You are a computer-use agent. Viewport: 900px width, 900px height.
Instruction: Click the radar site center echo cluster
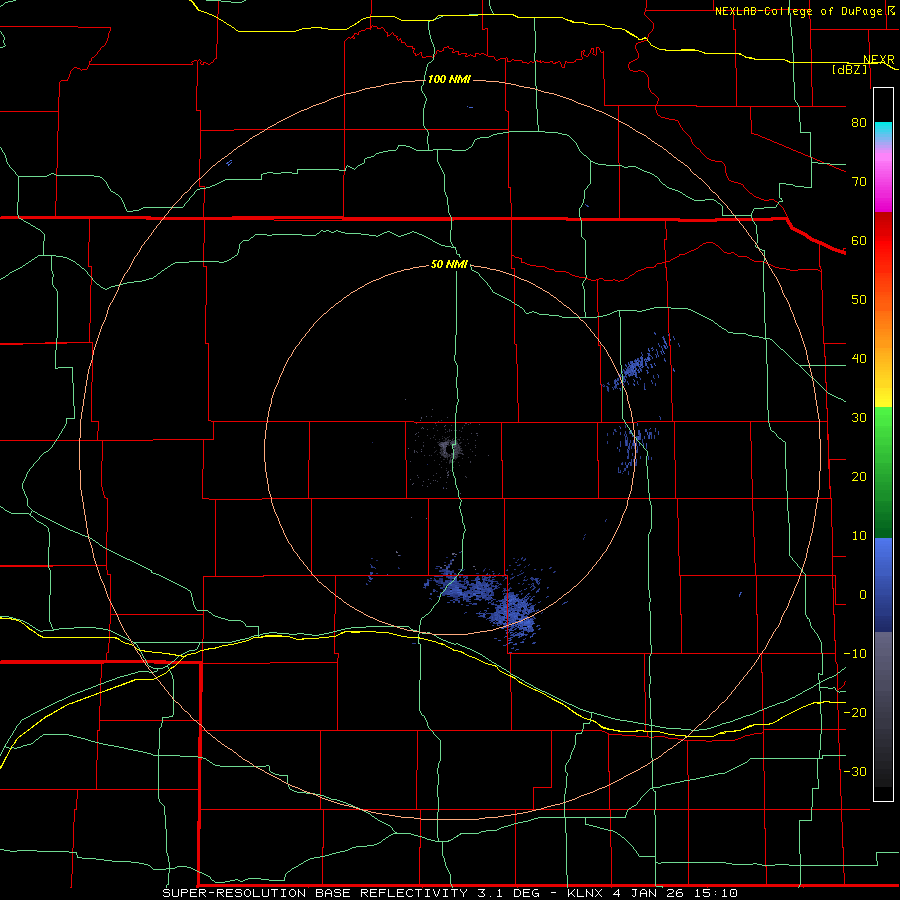(x=448, y=448)
